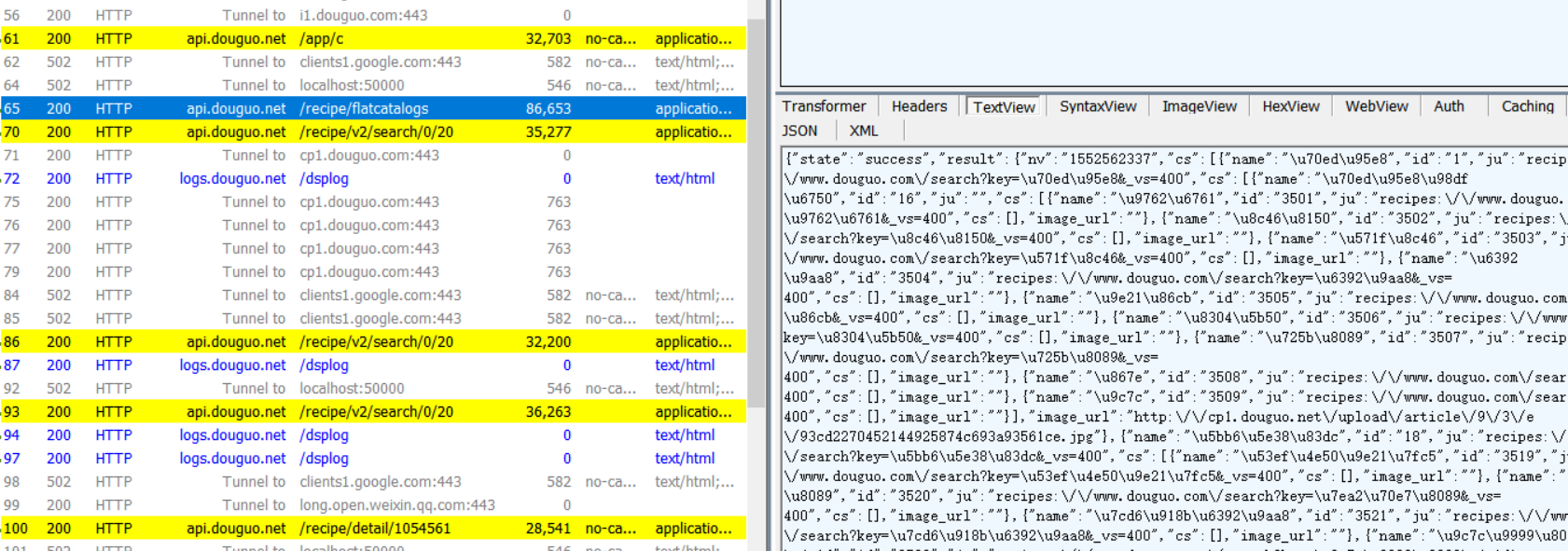Click the 86,653 body size cell

[548, 108]
